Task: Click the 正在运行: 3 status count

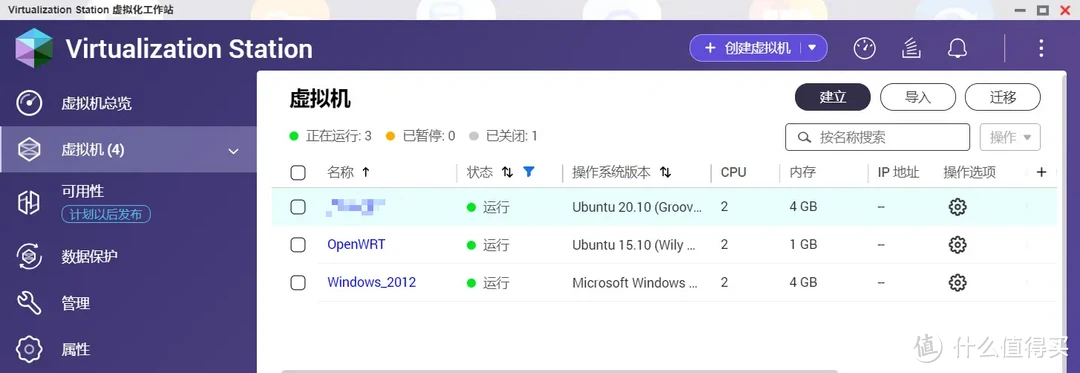Action: tap(331, 136)
